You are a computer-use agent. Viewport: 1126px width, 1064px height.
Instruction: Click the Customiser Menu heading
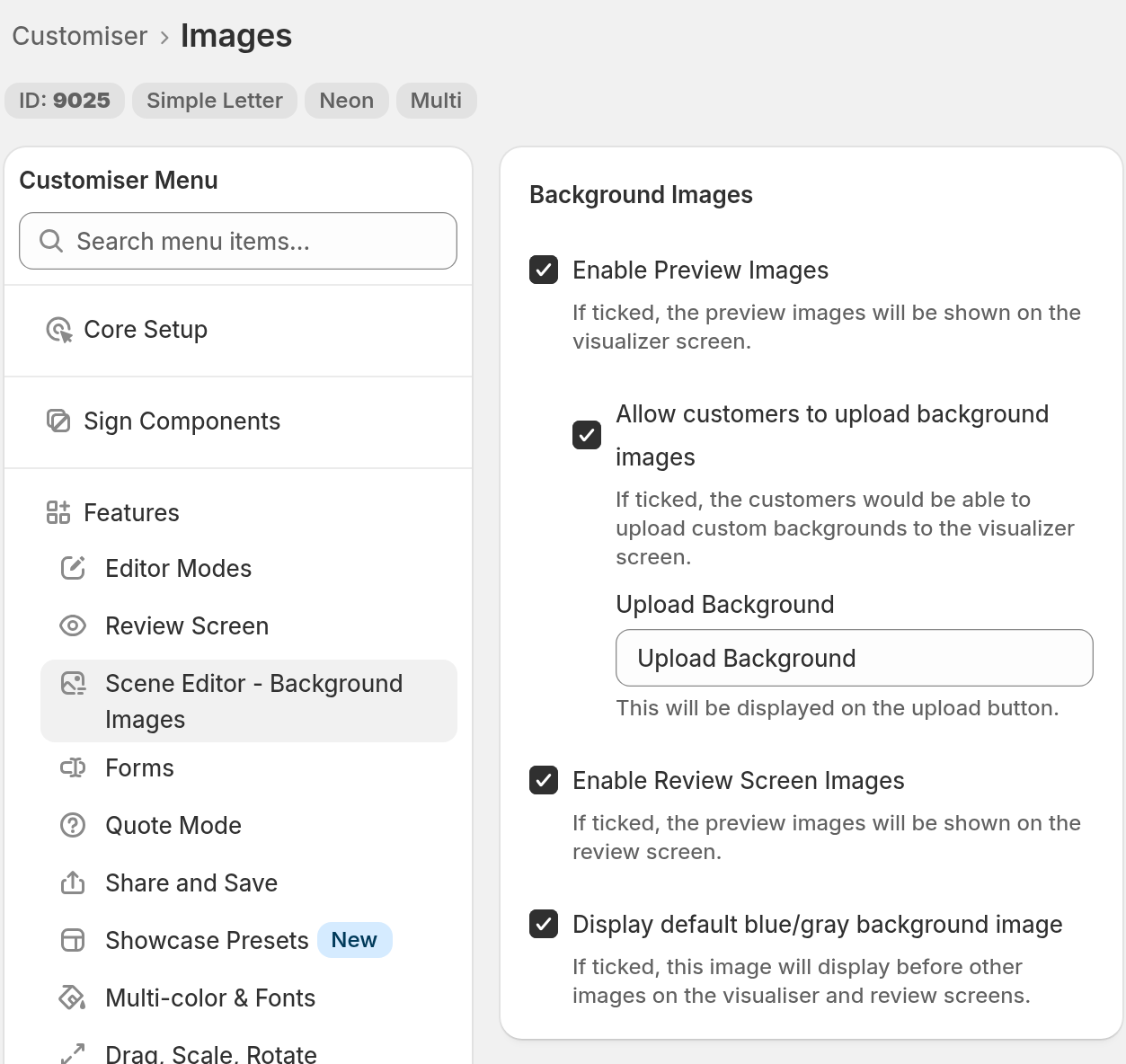[119, 181]
